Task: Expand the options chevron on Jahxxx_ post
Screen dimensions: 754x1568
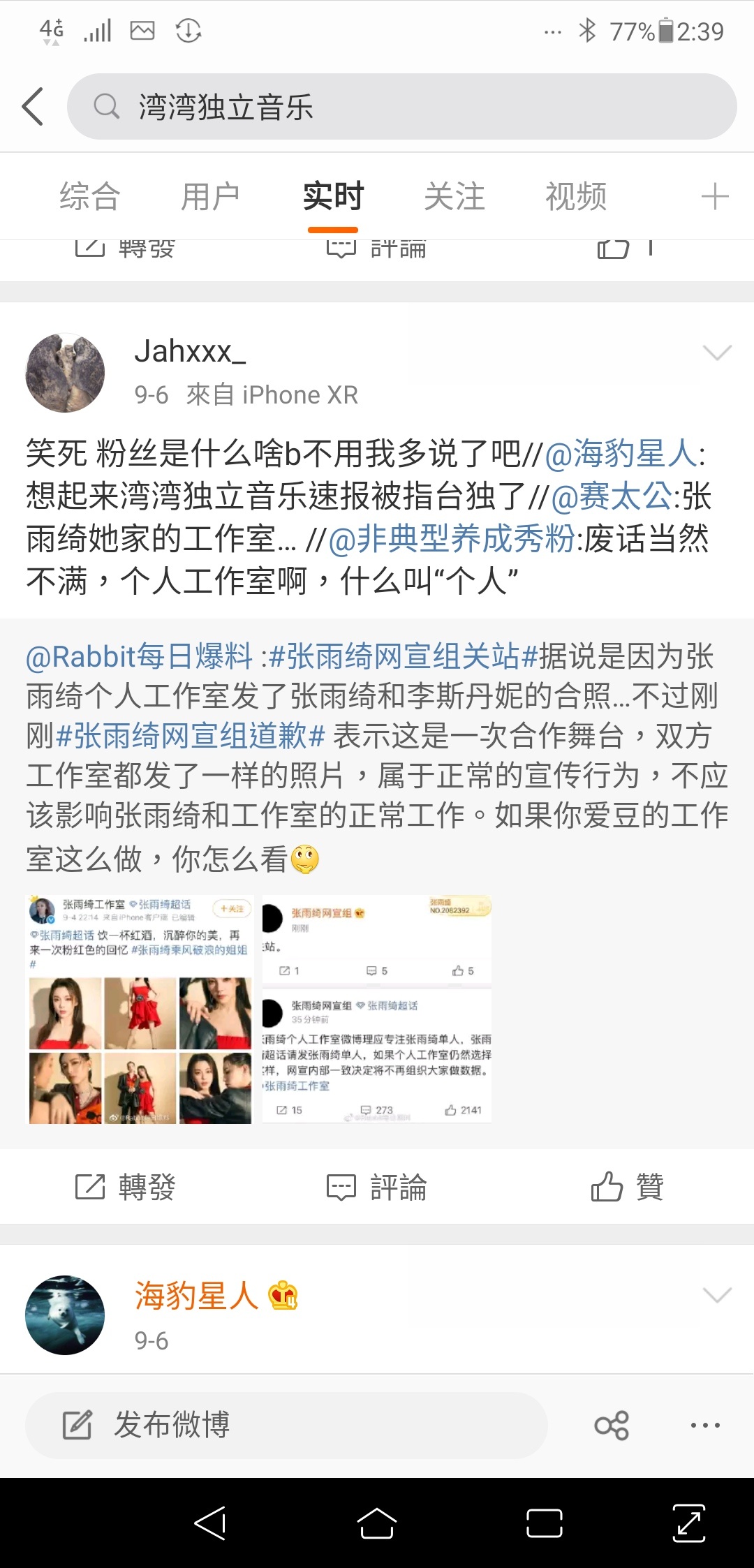Action: (x=717, y=353)
